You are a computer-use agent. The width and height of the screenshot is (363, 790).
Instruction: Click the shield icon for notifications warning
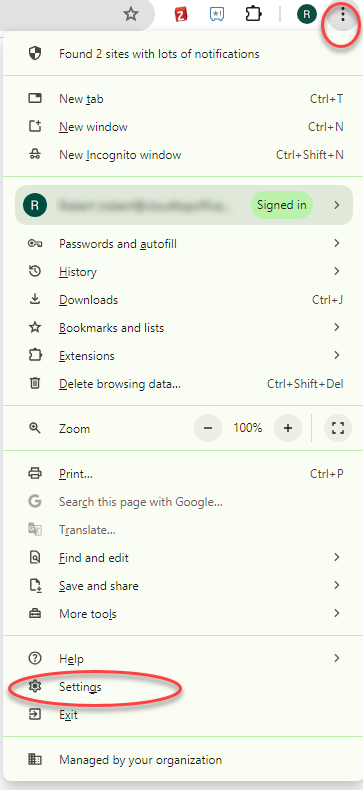35,54
